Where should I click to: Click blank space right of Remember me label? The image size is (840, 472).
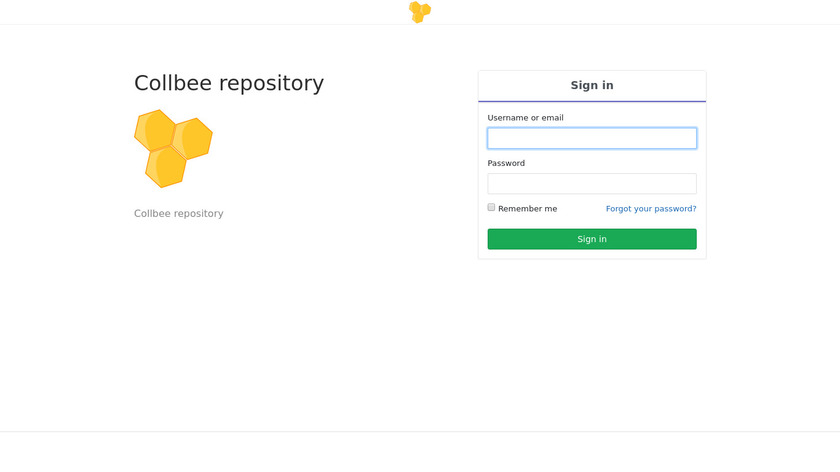click(x=581, y=209)
